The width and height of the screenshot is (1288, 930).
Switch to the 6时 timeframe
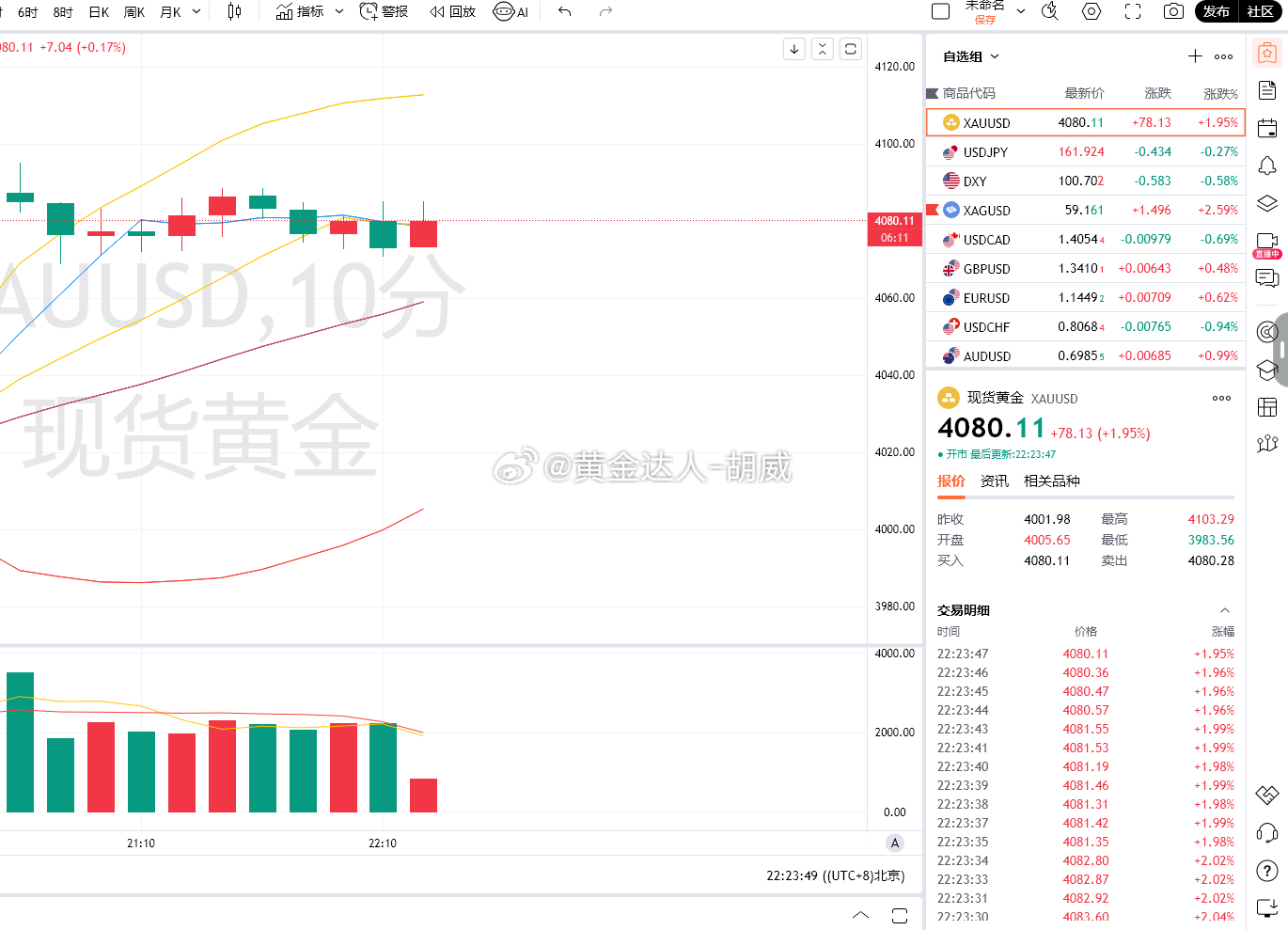coord(27,12)
